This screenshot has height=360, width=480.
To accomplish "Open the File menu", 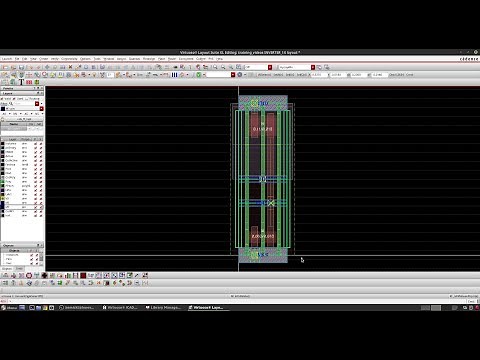I will 17,59.
